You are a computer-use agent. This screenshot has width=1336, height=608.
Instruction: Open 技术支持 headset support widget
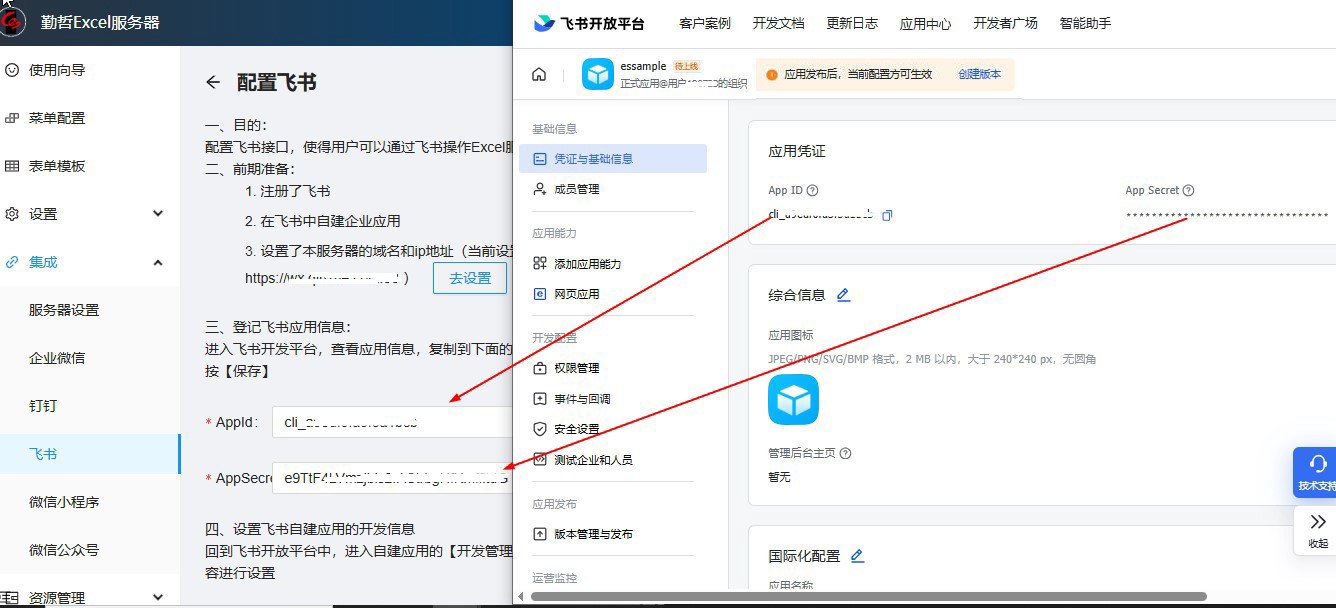(x=1316, y=472)
